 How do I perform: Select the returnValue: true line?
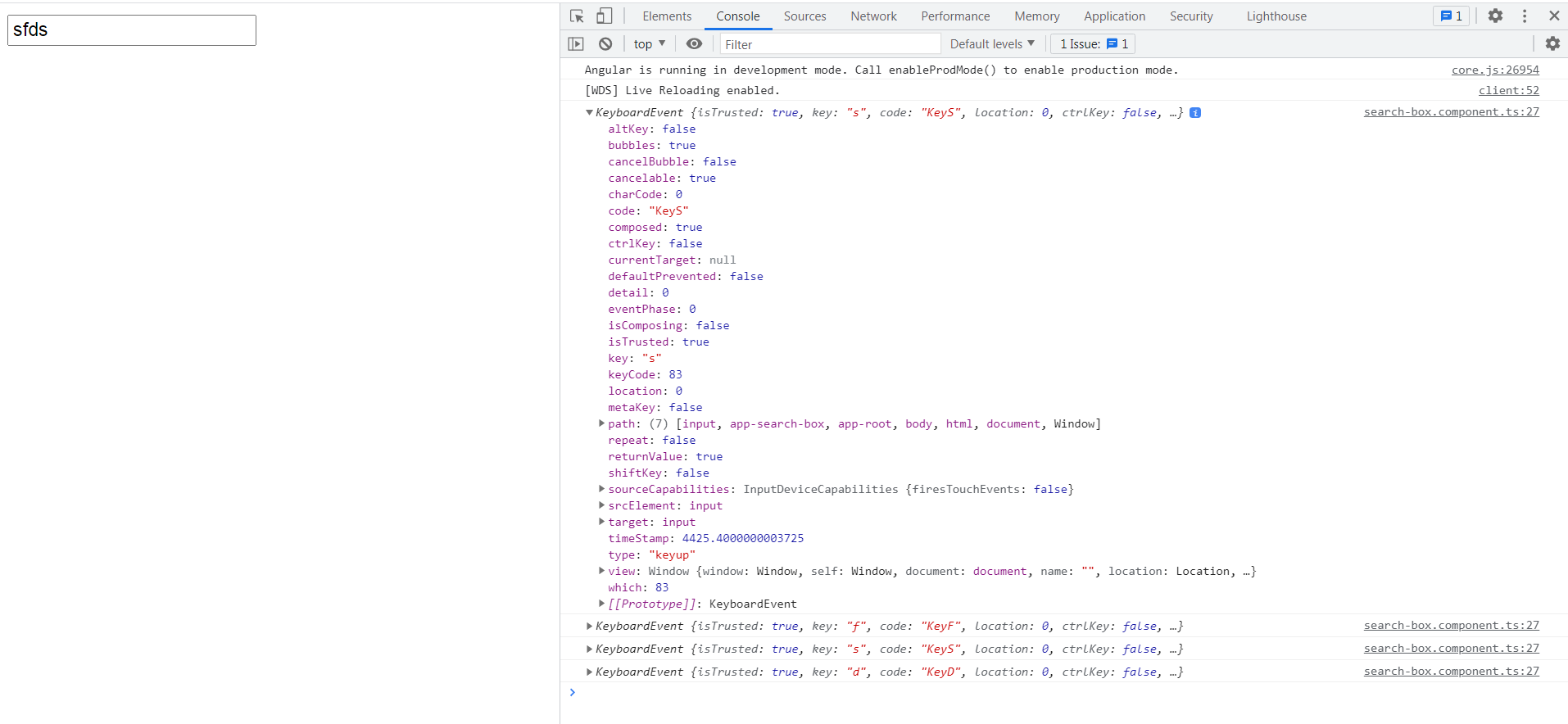pos(665,457)
